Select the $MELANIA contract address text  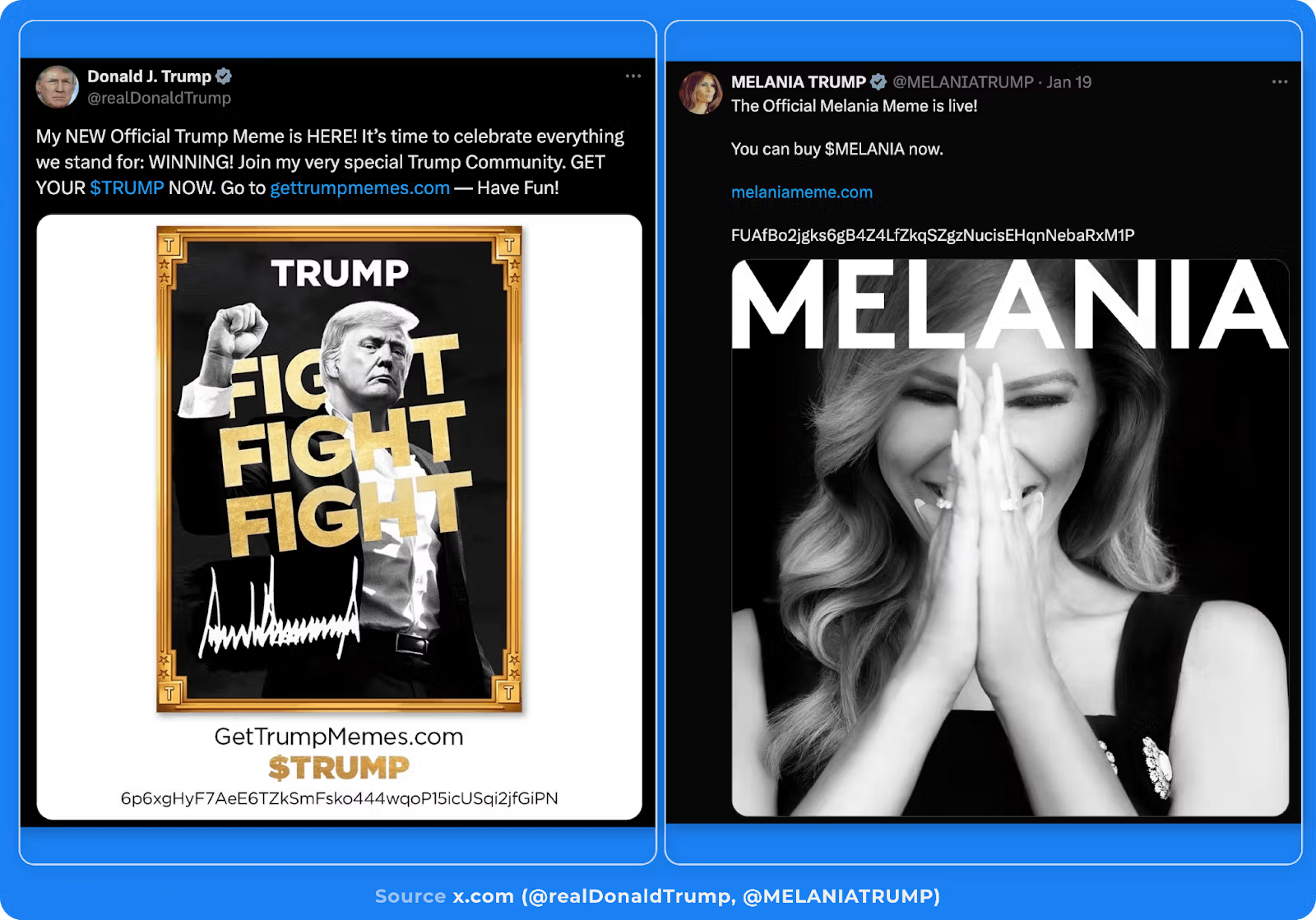(933, 235)
